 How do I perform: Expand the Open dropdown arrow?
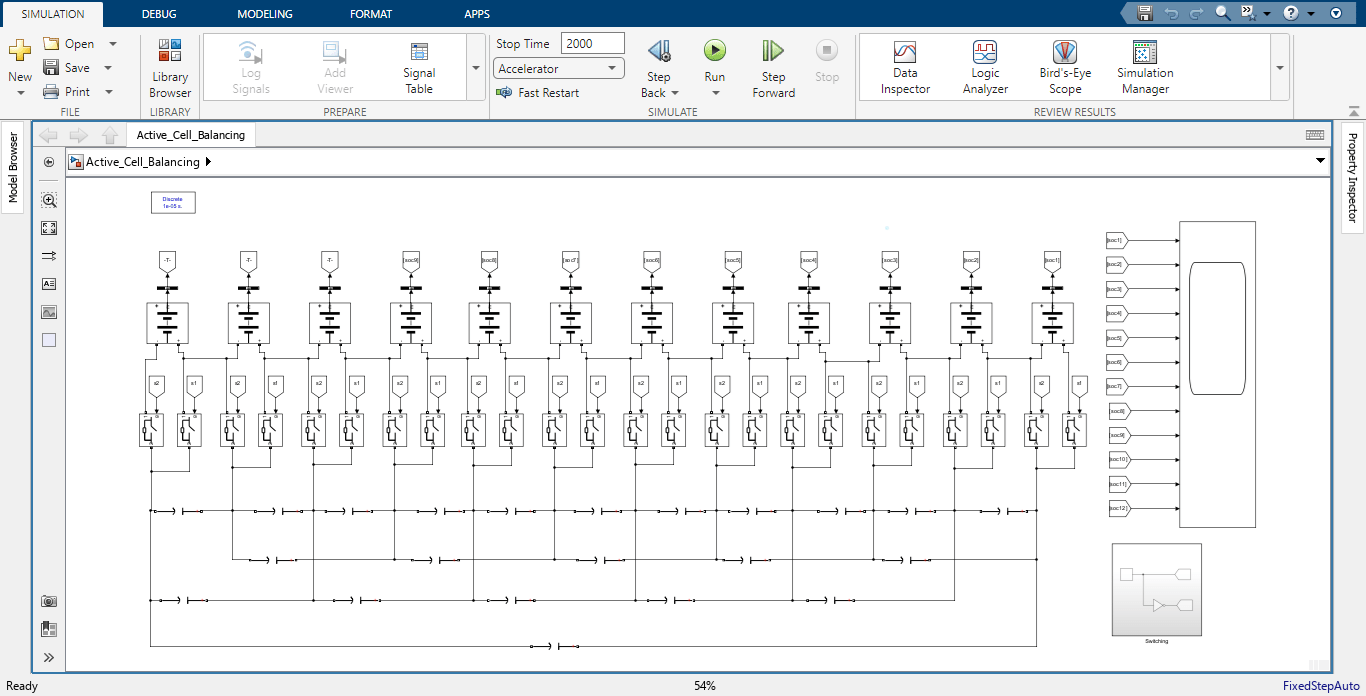113,44
